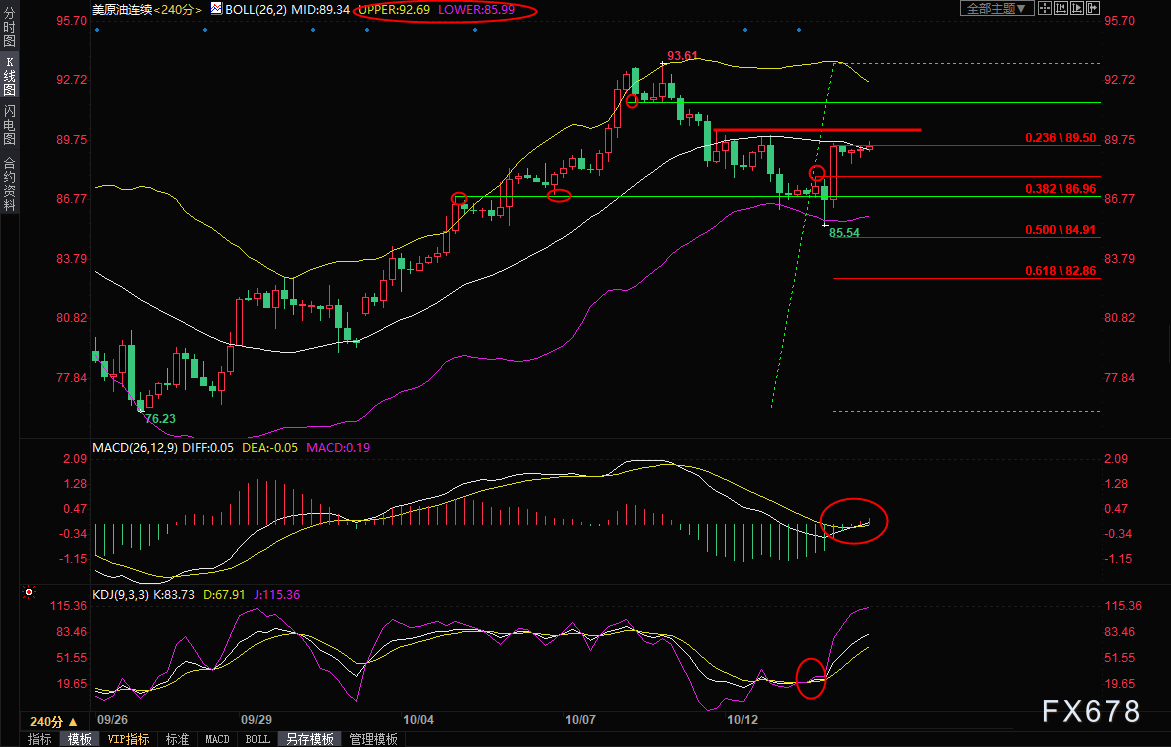Viewport: 1171px width, 747px height.
Task: Click the 76.23 low price label
Action: (161, 418)
